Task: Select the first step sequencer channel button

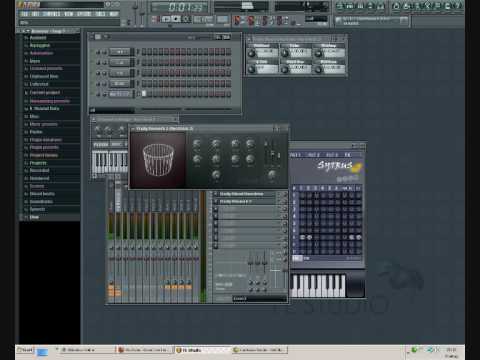Action: pos(120,52)
